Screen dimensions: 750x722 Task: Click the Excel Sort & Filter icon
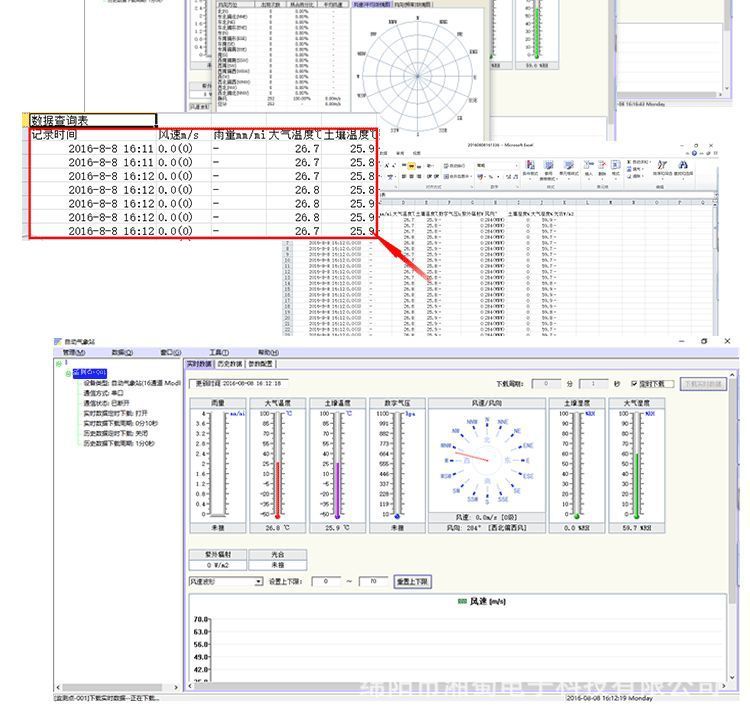[x=662, y=166]
